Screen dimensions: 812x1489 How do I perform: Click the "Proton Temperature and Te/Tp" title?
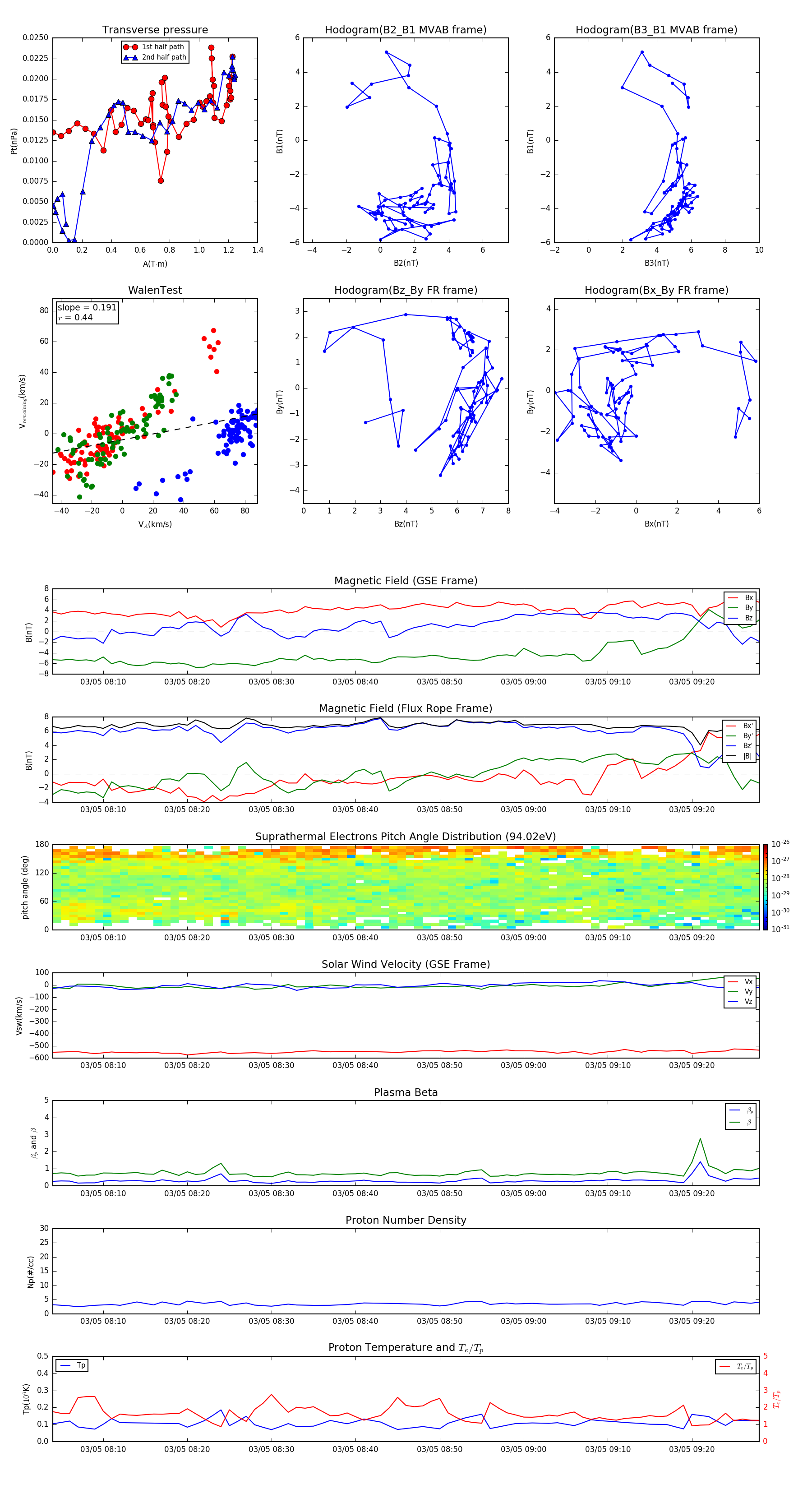coord(406,1348)
